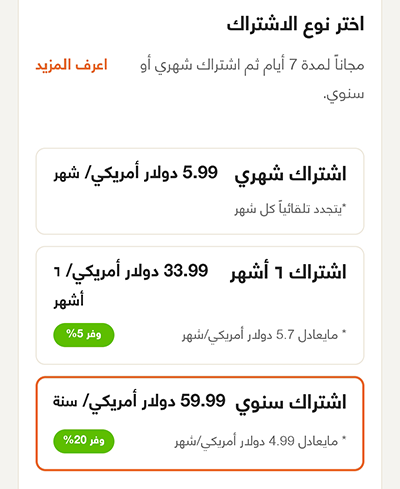This screenshot has height=489, width=400.
Task: Click the note يتجدد تلقائياً كل شهر
Action: 290,209
